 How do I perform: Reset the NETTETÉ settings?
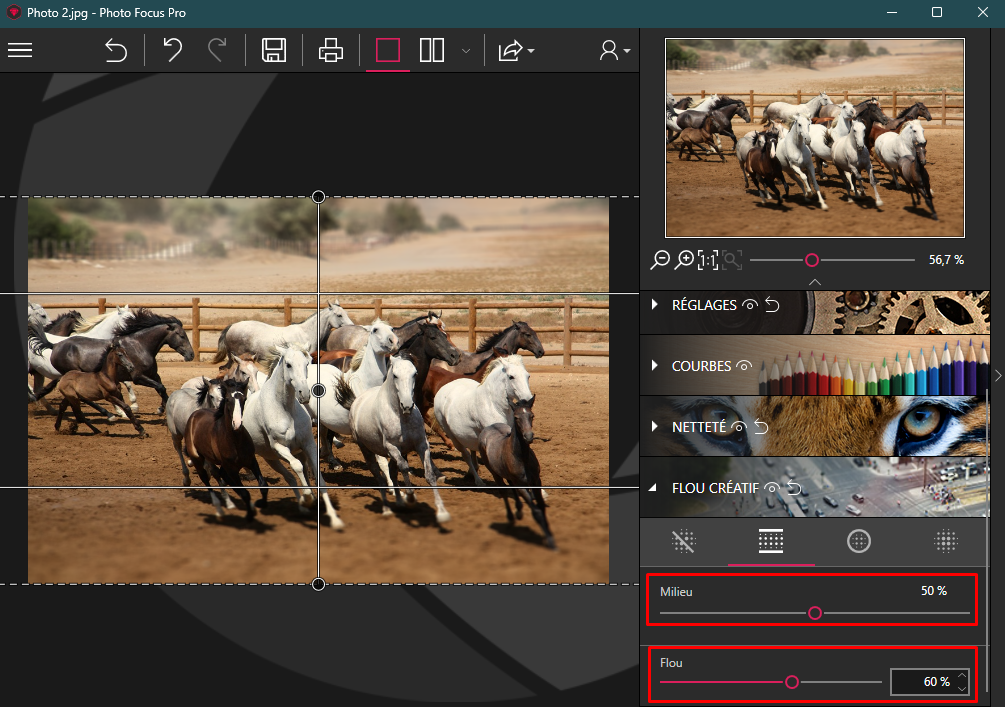[761, 427]
